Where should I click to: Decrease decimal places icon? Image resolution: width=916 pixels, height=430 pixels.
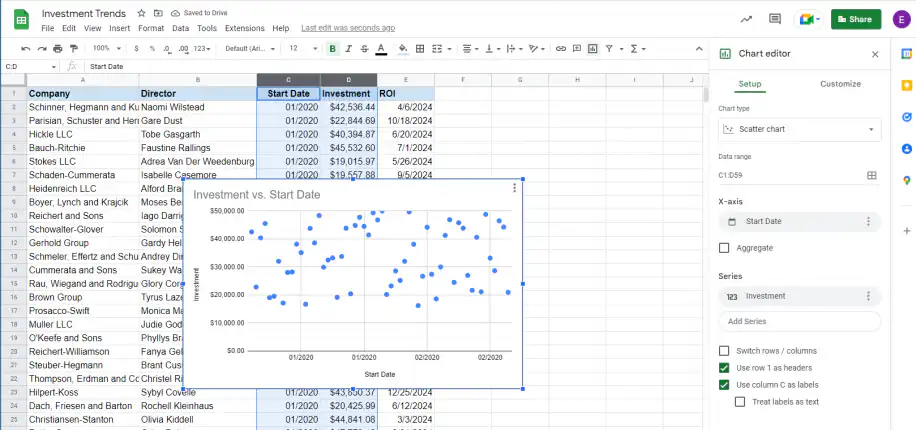[167, 48]
